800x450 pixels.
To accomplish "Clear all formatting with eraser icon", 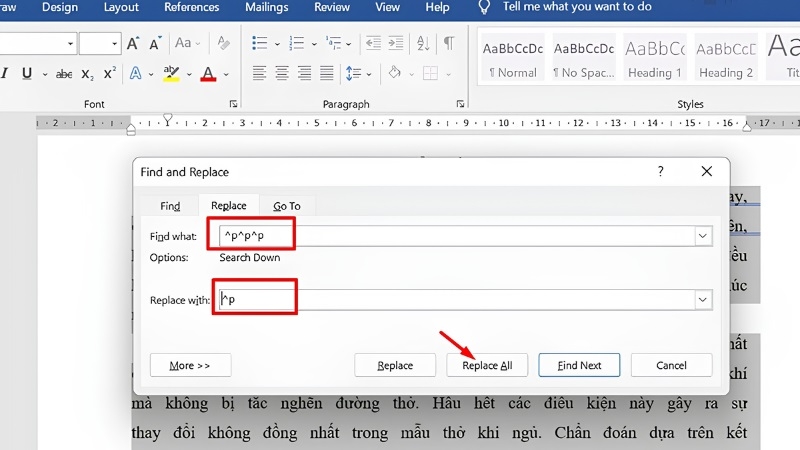I will pyautogui.click(x=223, y=43).
